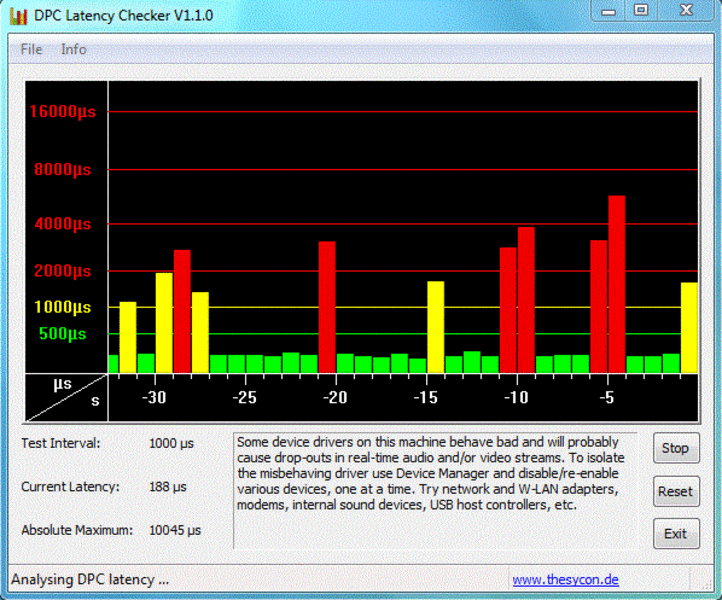Click the -30 time axis label
Screen dimensions: 722x600
[x=154, y=397]
